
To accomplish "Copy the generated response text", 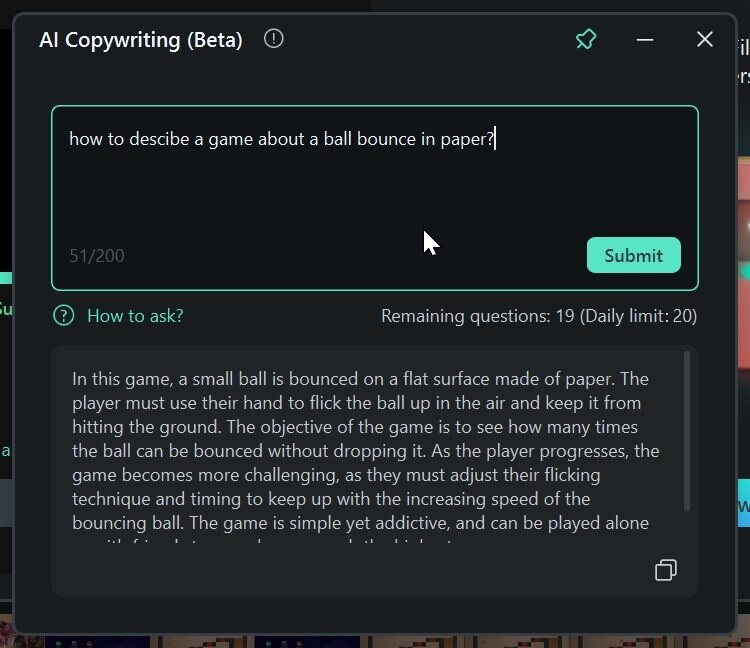I will (x=665, y=570).
